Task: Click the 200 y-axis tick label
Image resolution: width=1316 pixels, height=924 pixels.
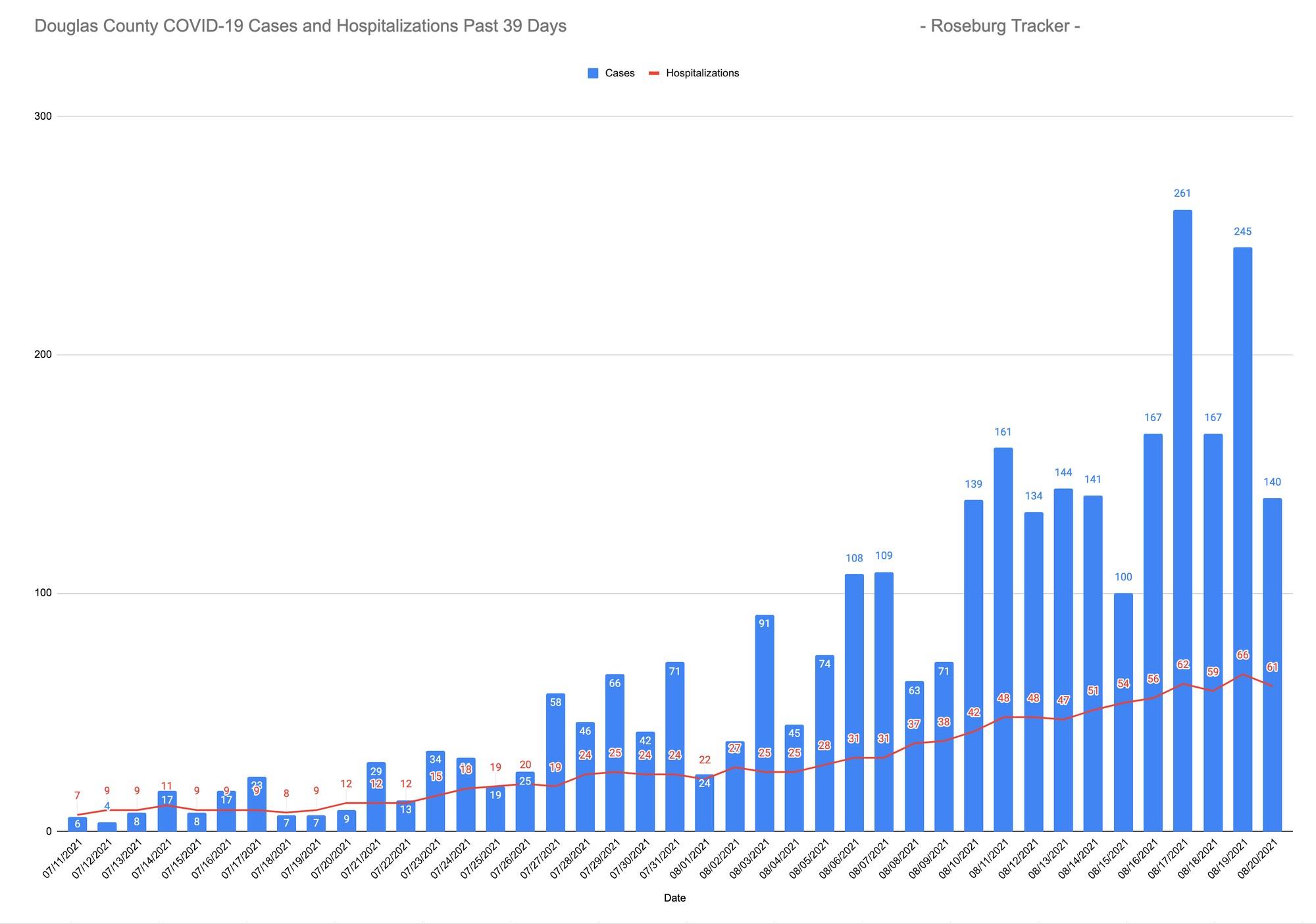Action: tap(43, 355)
